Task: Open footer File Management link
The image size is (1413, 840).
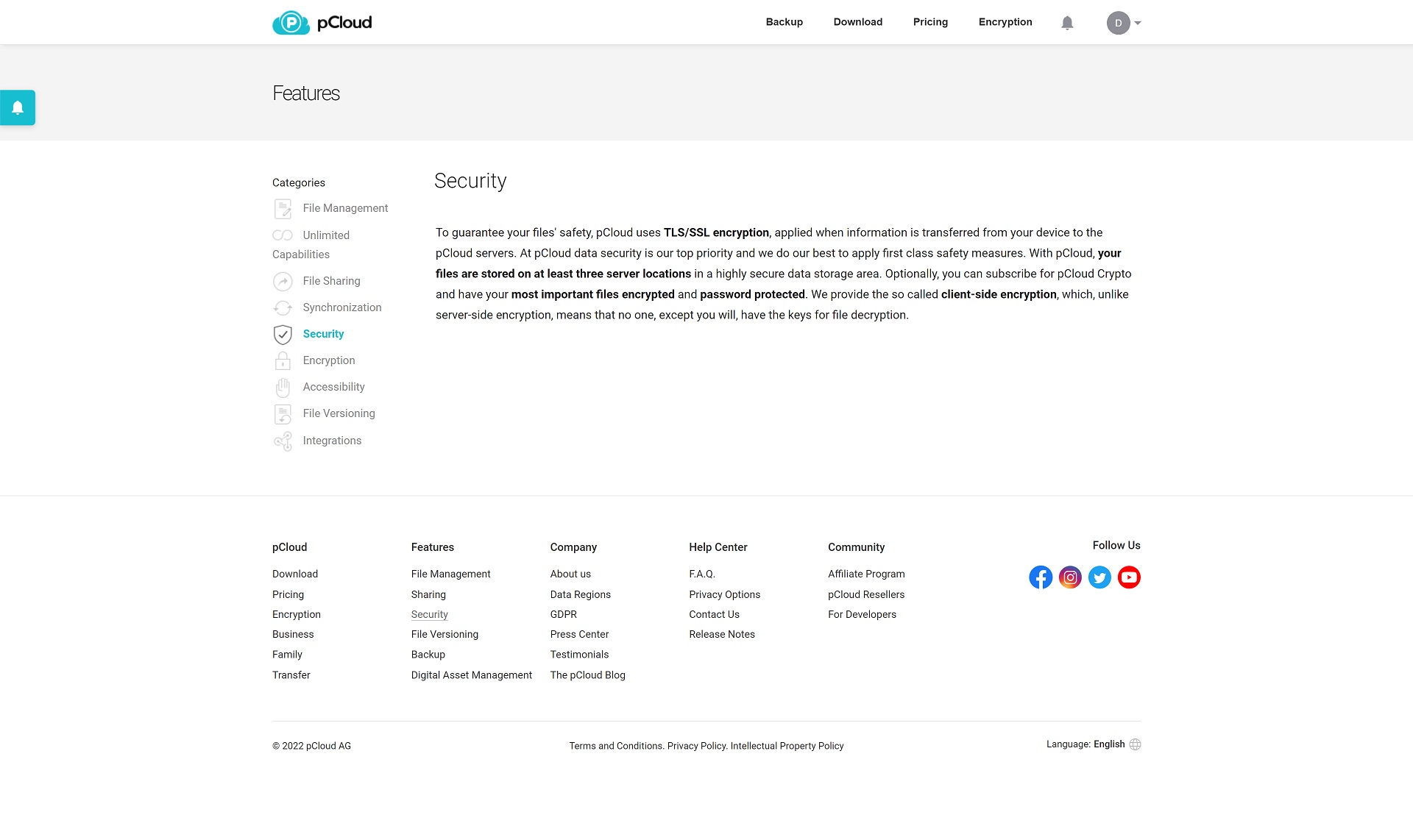Action: tap(450, 574)
